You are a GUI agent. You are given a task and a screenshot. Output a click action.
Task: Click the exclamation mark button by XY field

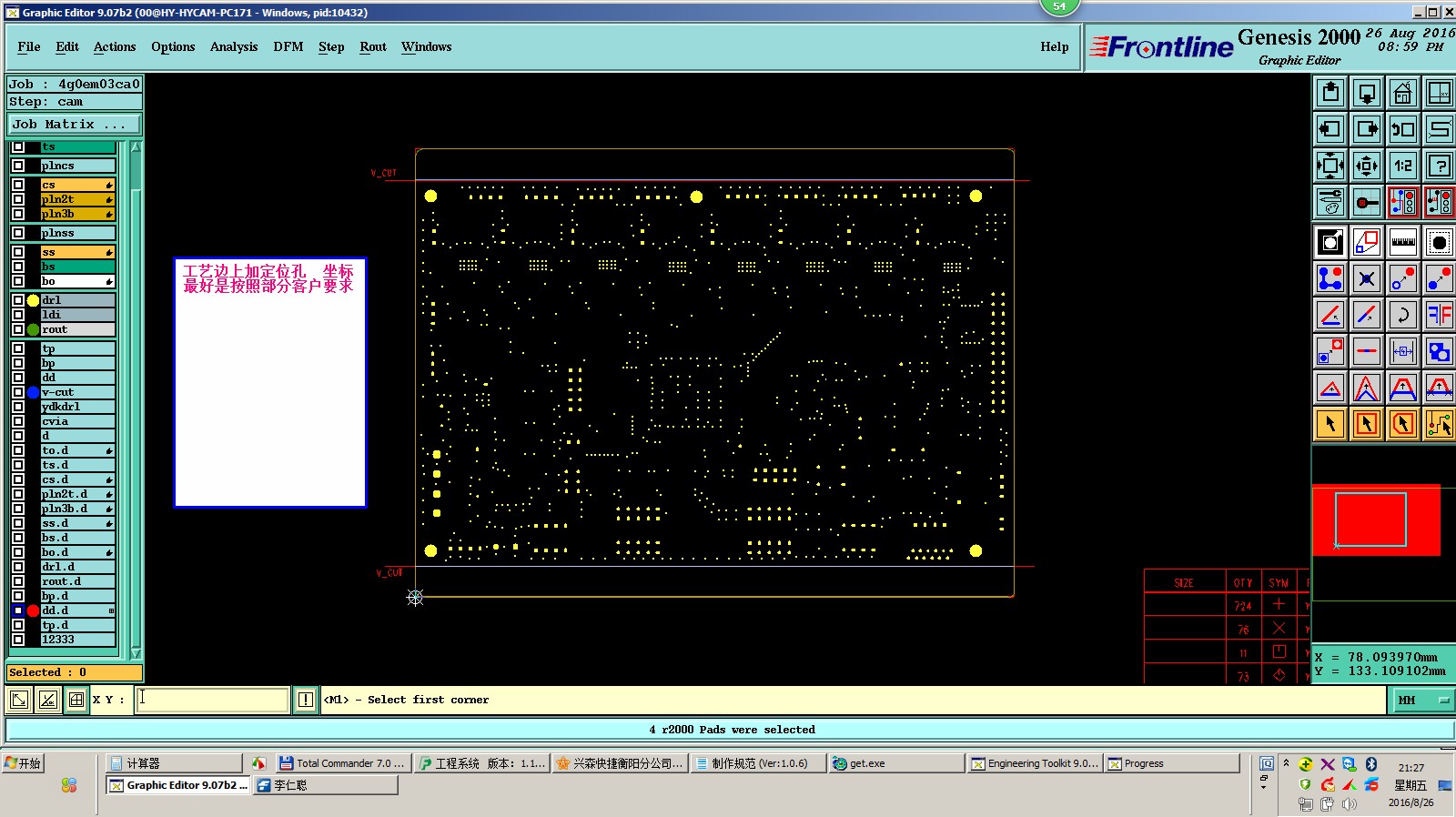[x=306, y=700]
